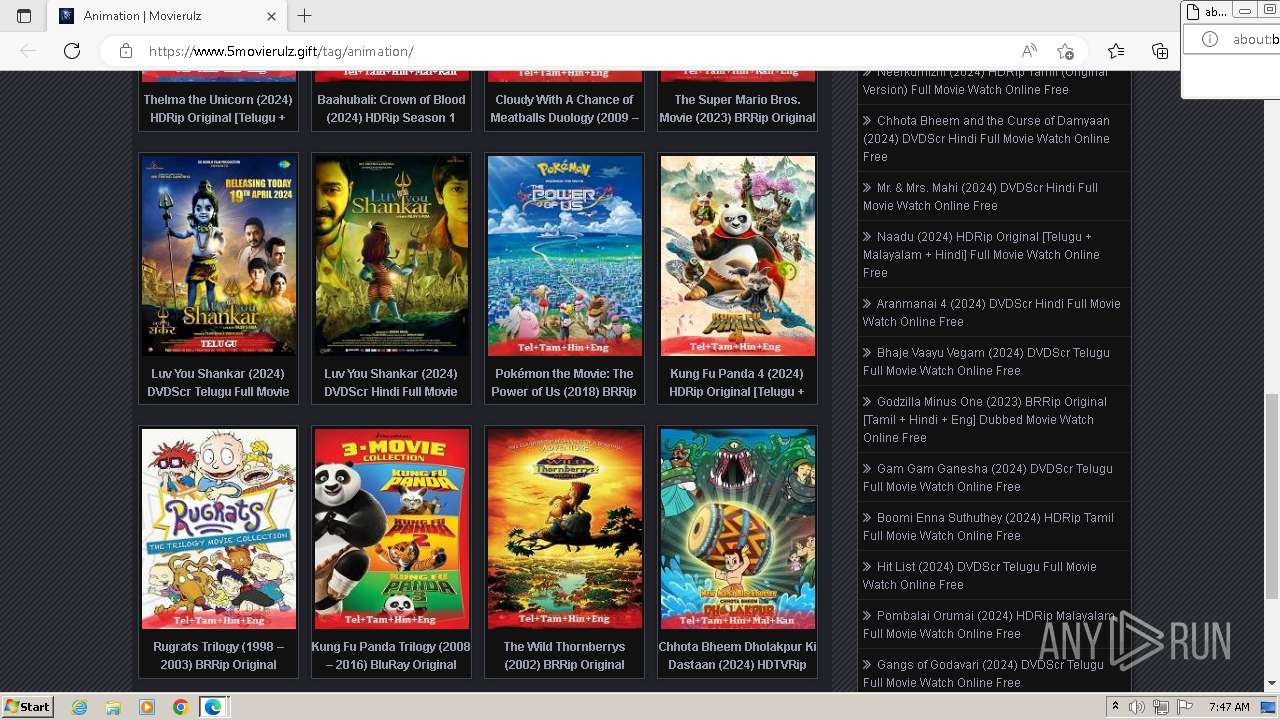Click the taskbar clock 7:47 AM
1280x720 pixels.
[x=1229, y=707]
